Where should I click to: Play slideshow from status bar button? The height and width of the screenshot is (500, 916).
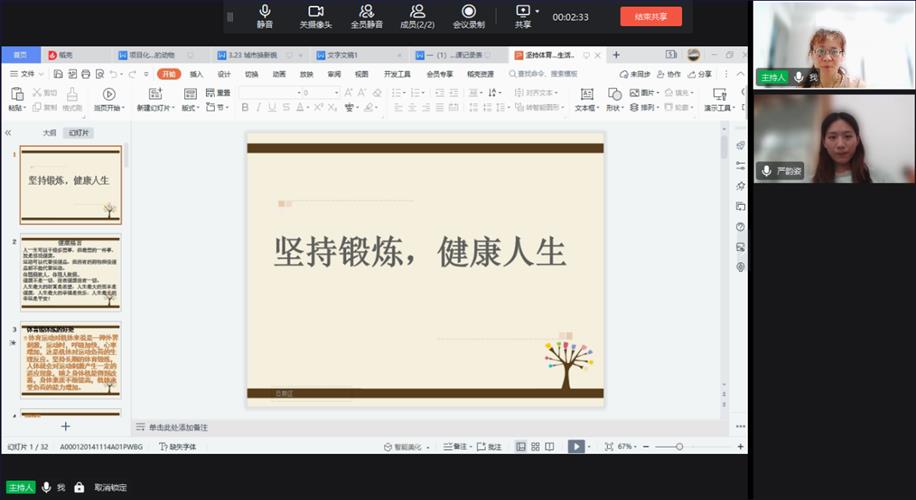[x=576, y=446]
